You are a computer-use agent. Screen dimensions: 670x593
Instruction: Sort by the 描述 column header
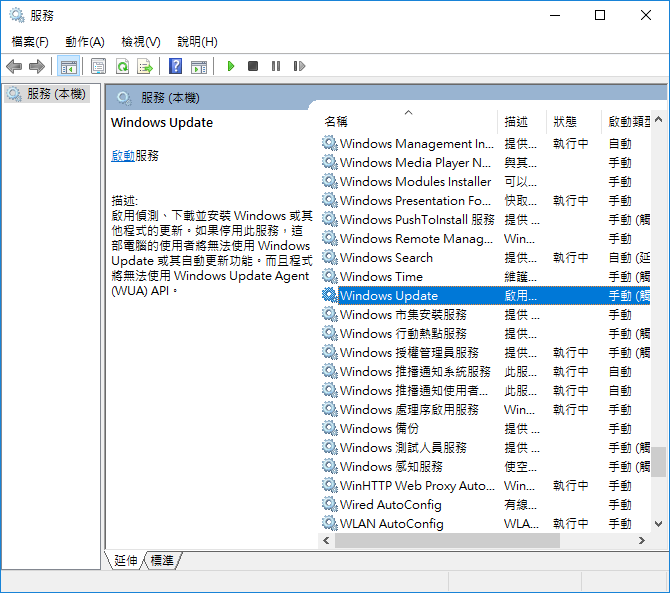click(x=522, y=122)
